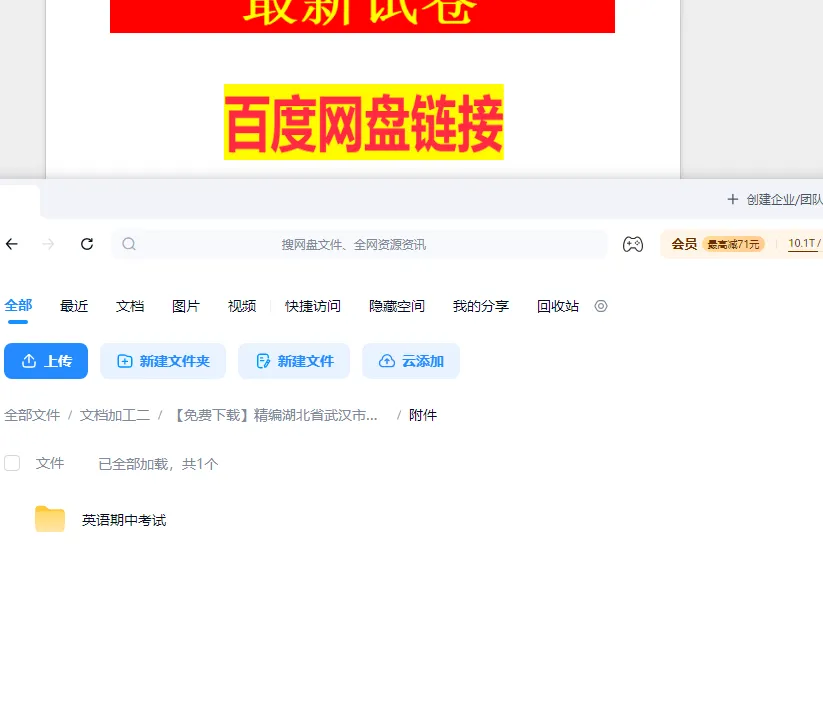Open the 会员 membership link
The height and width of the screenshot is (713, 823).
[x=684, y=244]
